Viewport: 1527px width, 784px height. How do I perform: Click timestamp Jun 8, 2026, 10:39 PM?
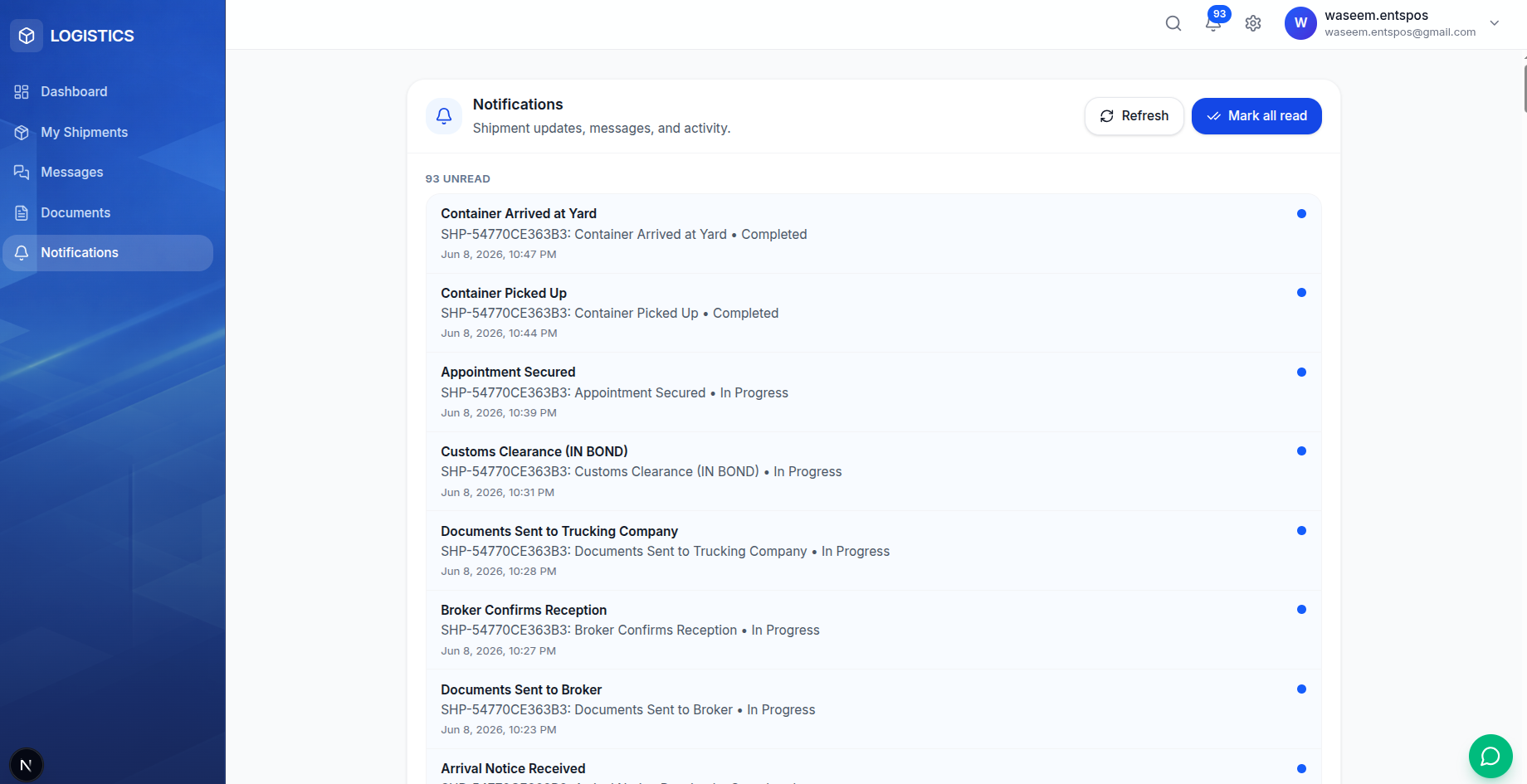coord(499,413)
